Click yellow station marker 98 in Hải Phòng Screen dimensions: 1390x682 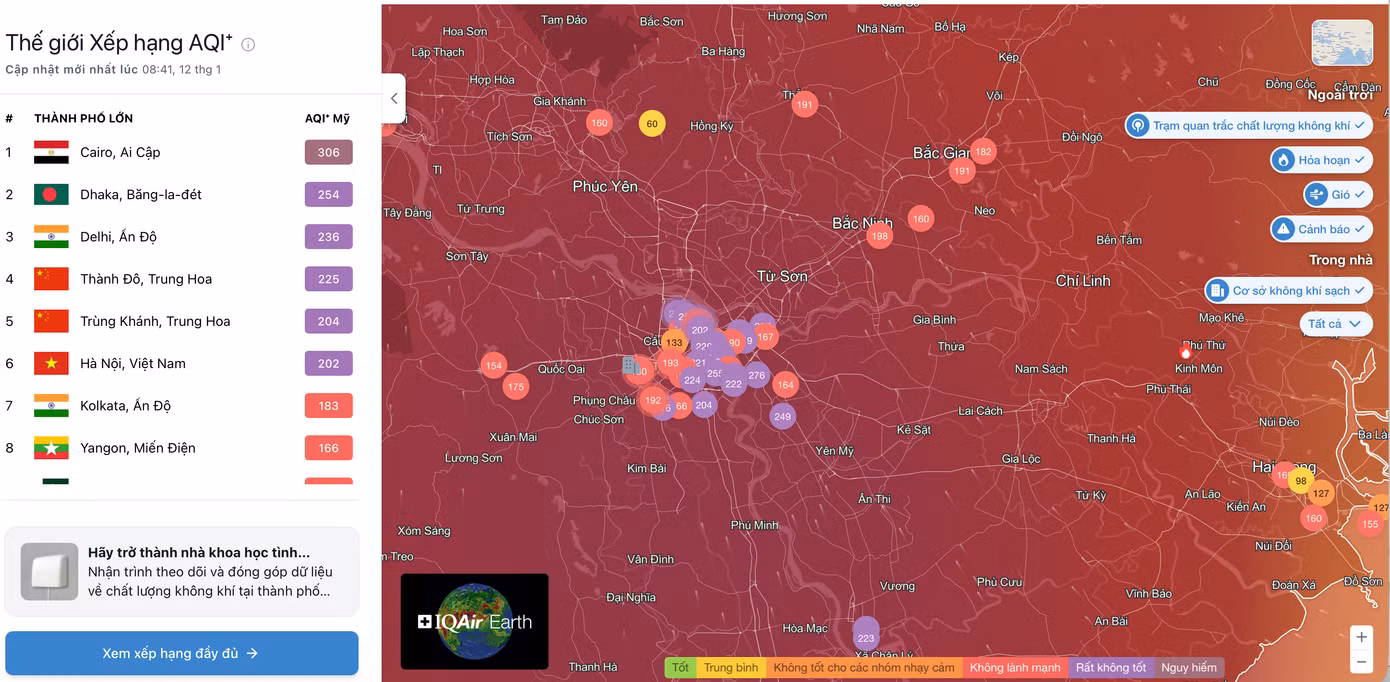click(1300, 481)
